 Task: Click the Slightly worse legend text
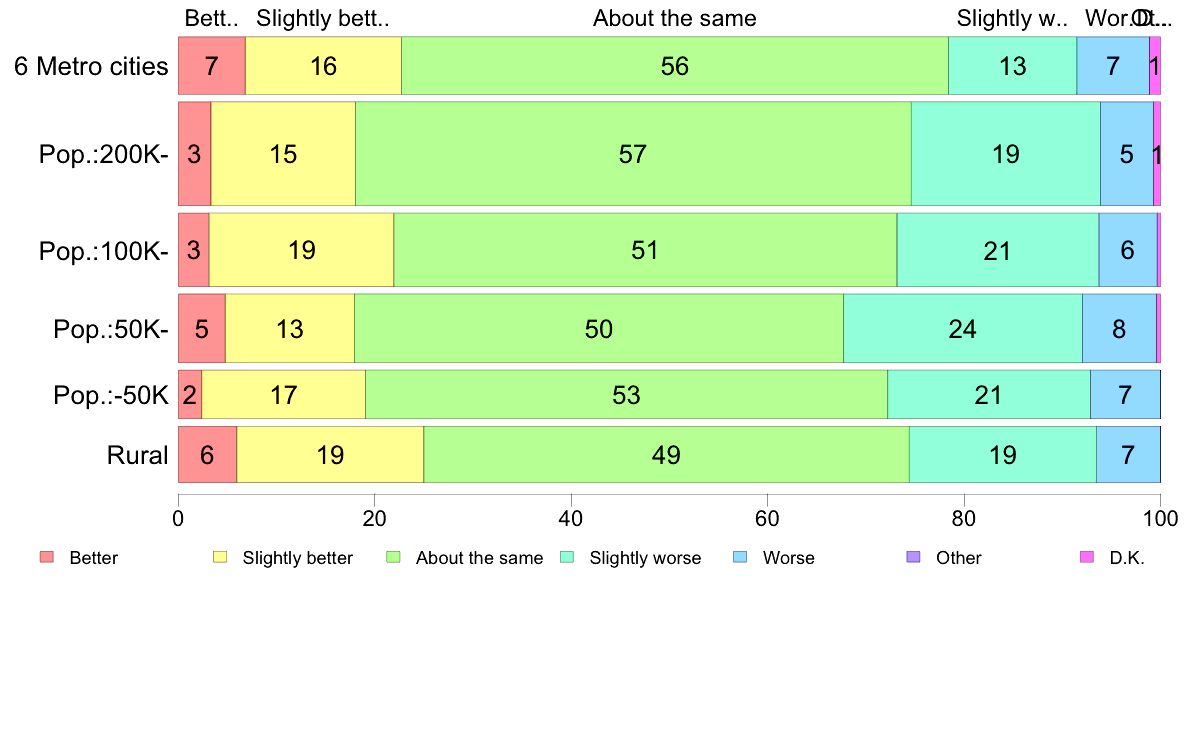tap(646, 558)
